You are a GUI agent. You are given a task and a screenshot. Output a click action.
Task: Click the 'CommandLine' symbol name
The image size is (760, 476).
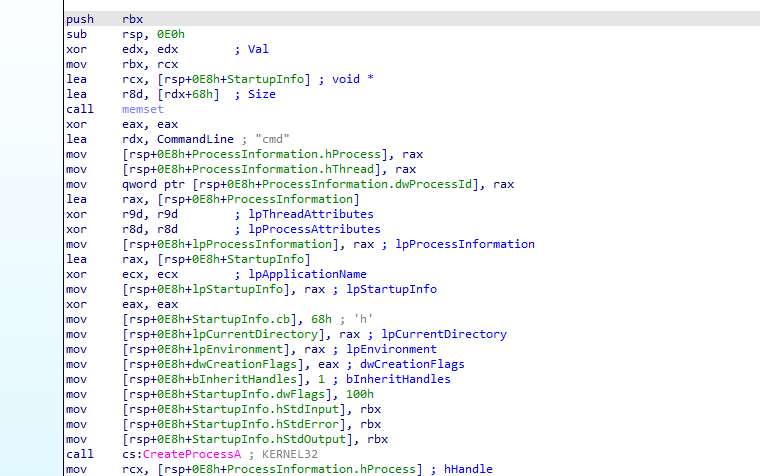click(x=195, y=140)
